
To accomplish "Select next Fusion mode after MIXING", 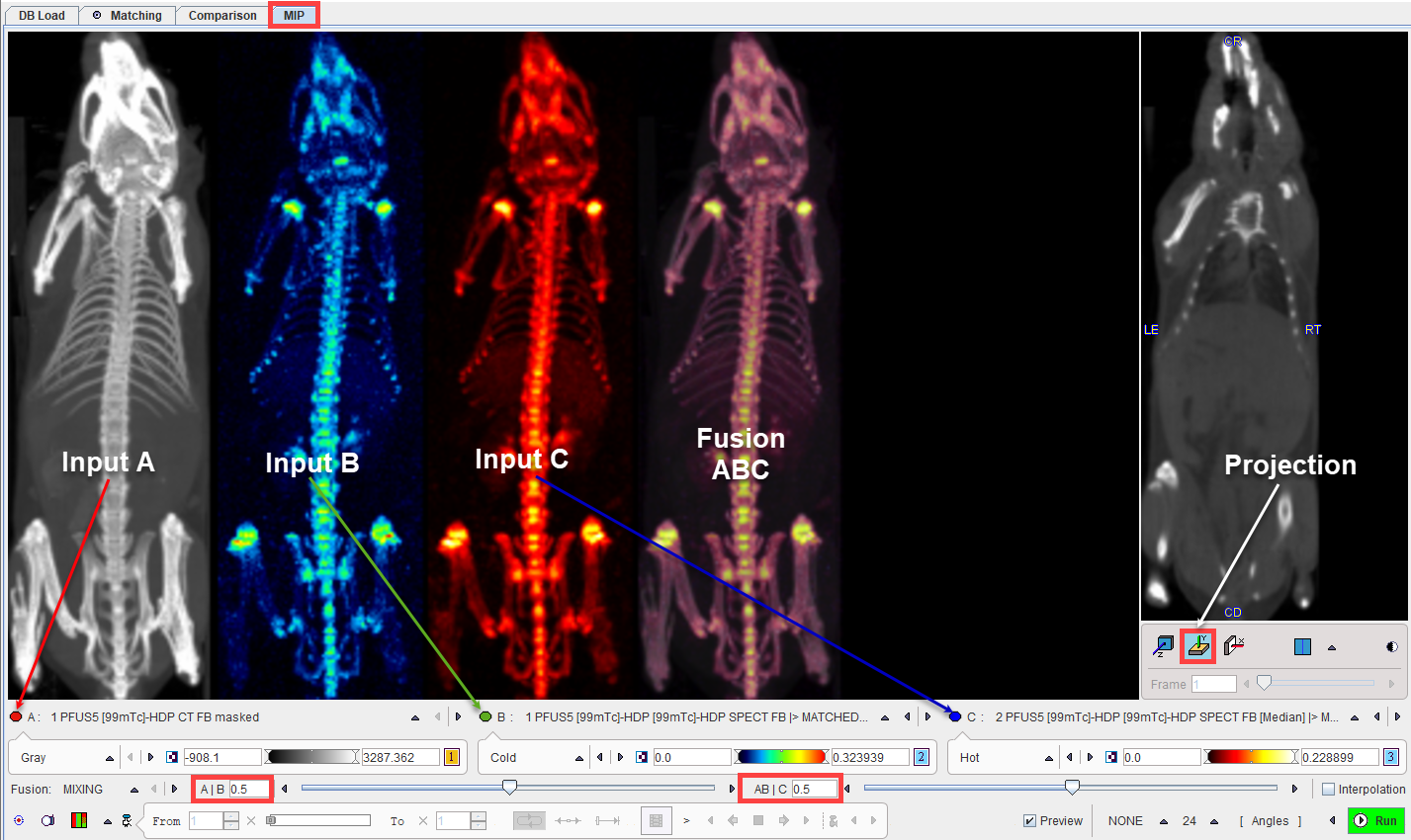I will 175,790.
